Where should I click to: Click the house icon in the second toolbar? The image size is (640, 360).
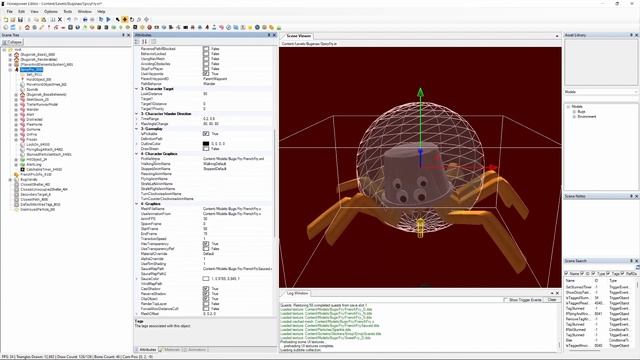[27, 27]
